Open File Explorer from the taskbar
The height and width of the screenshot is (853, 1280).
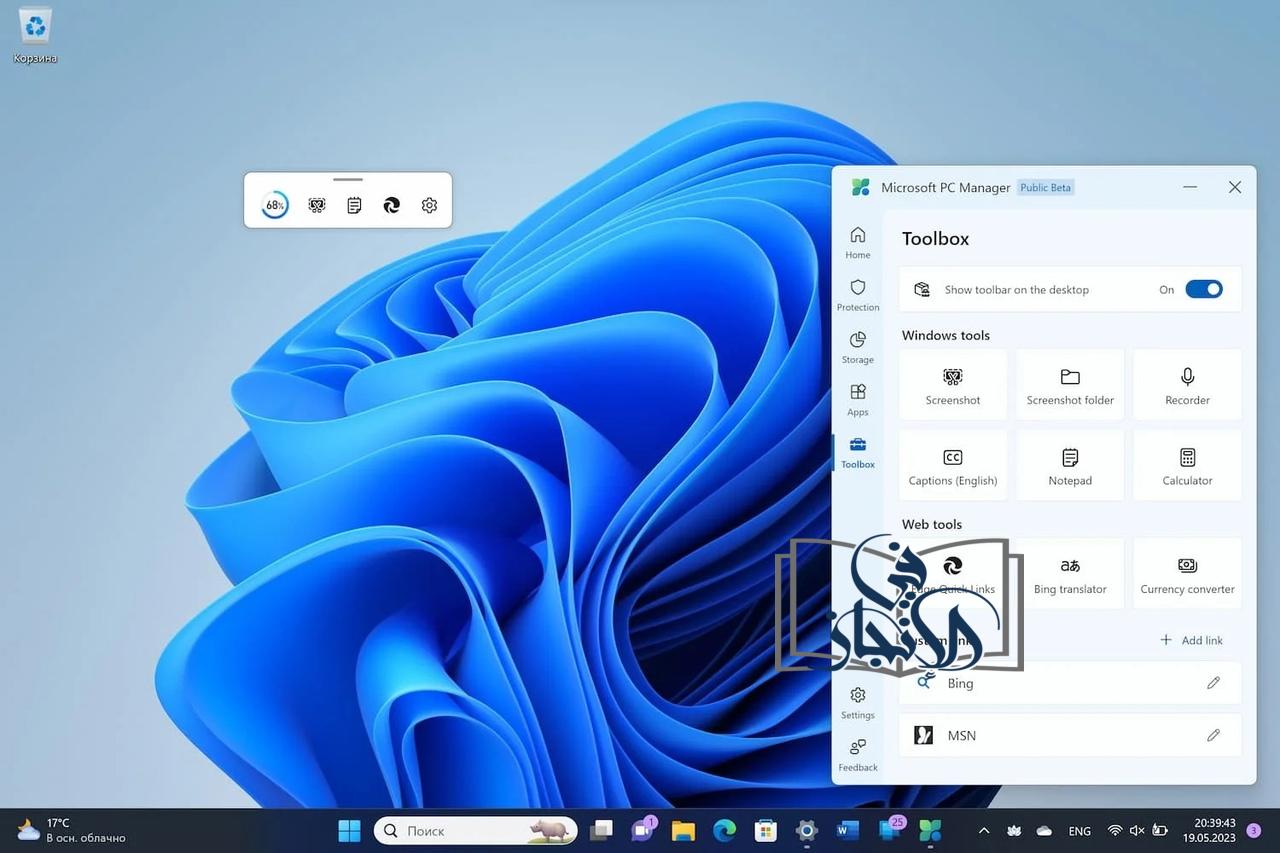[683, 830]
